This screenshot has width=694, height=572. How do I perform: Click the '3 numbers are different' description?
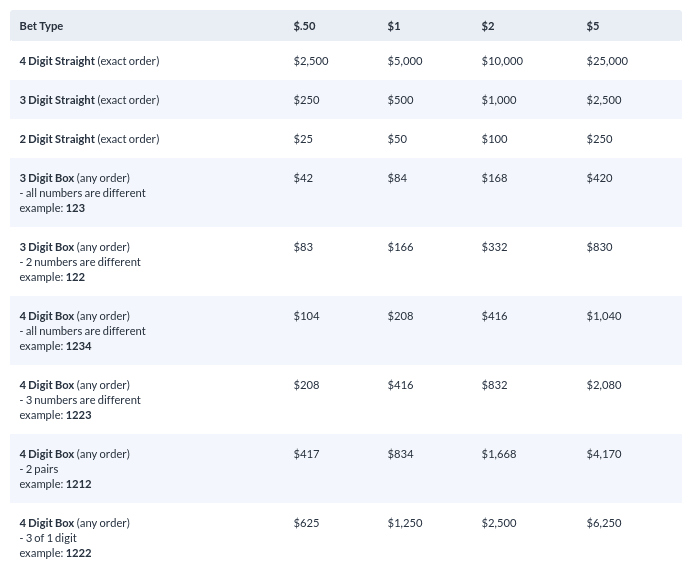pyautogui.click(x=80, y=400)
